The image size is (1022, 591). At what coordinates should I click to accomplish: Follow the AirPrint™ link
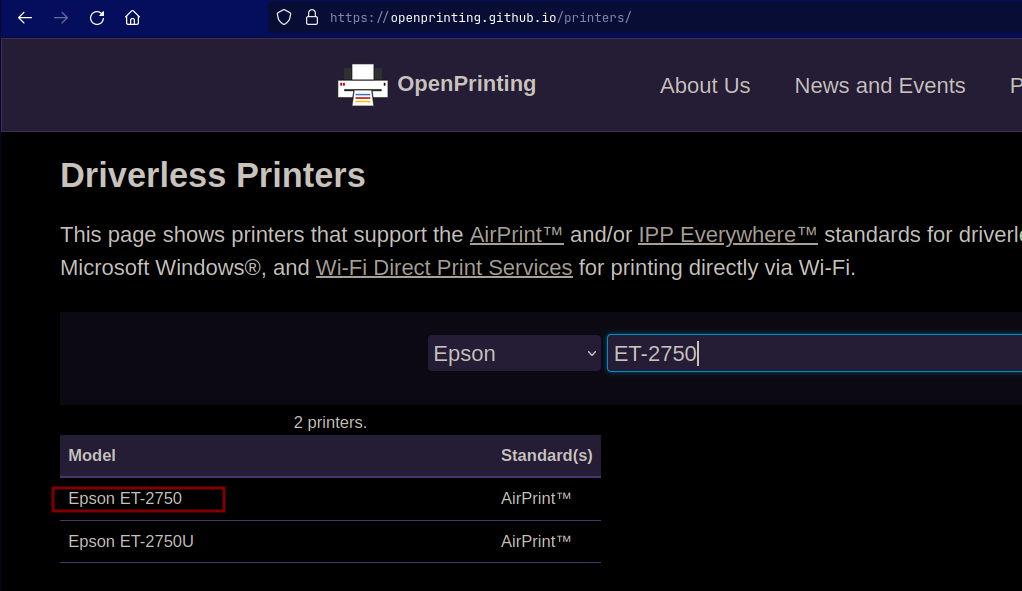pos(516,235)
